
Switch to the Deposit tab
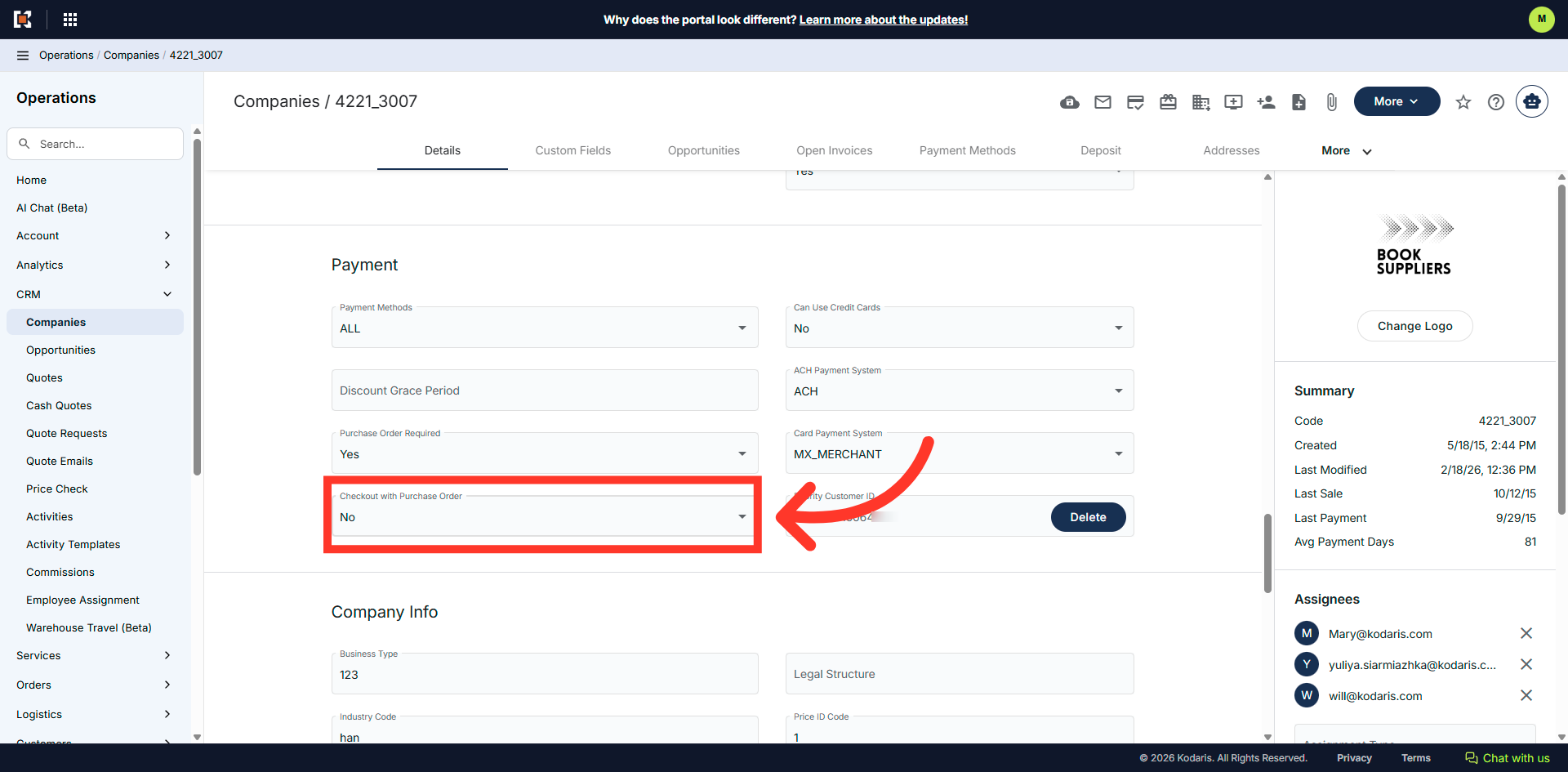coord(1101,150)
